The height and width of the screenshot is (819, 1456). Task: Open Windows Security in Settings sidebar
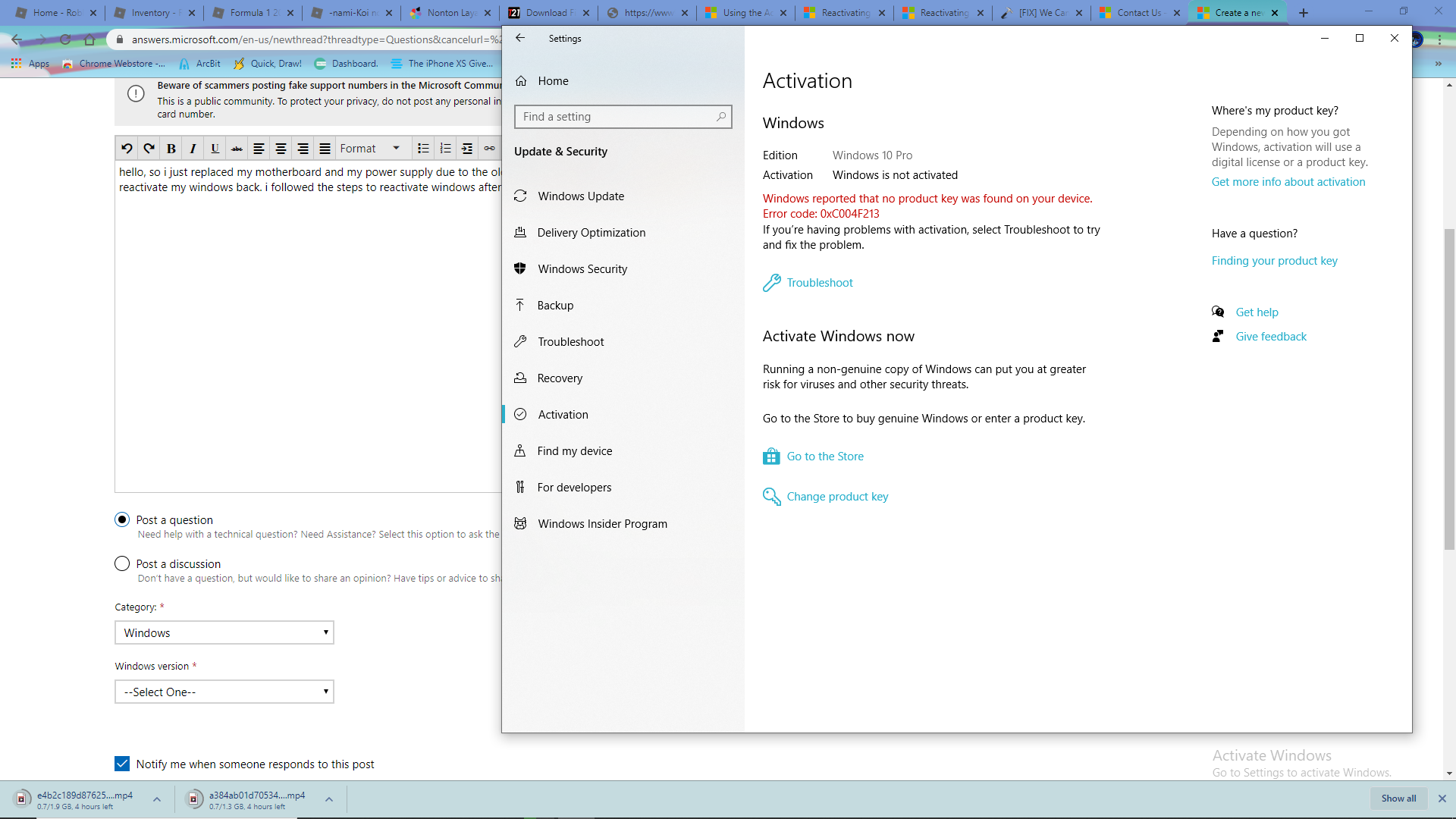(x=582, y=269)
